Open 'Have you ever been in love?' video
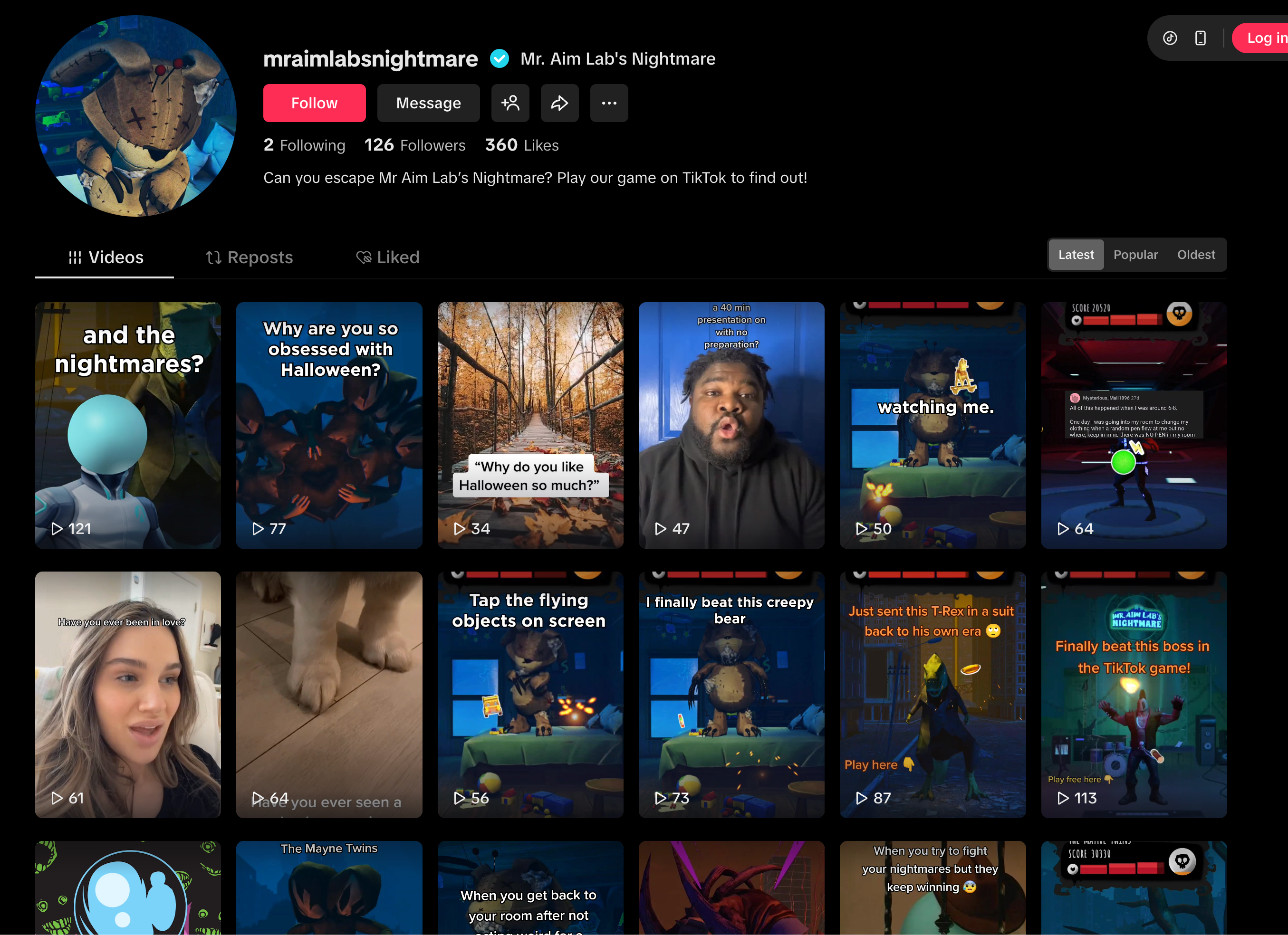1288x935 pixels. click(128, 694)
